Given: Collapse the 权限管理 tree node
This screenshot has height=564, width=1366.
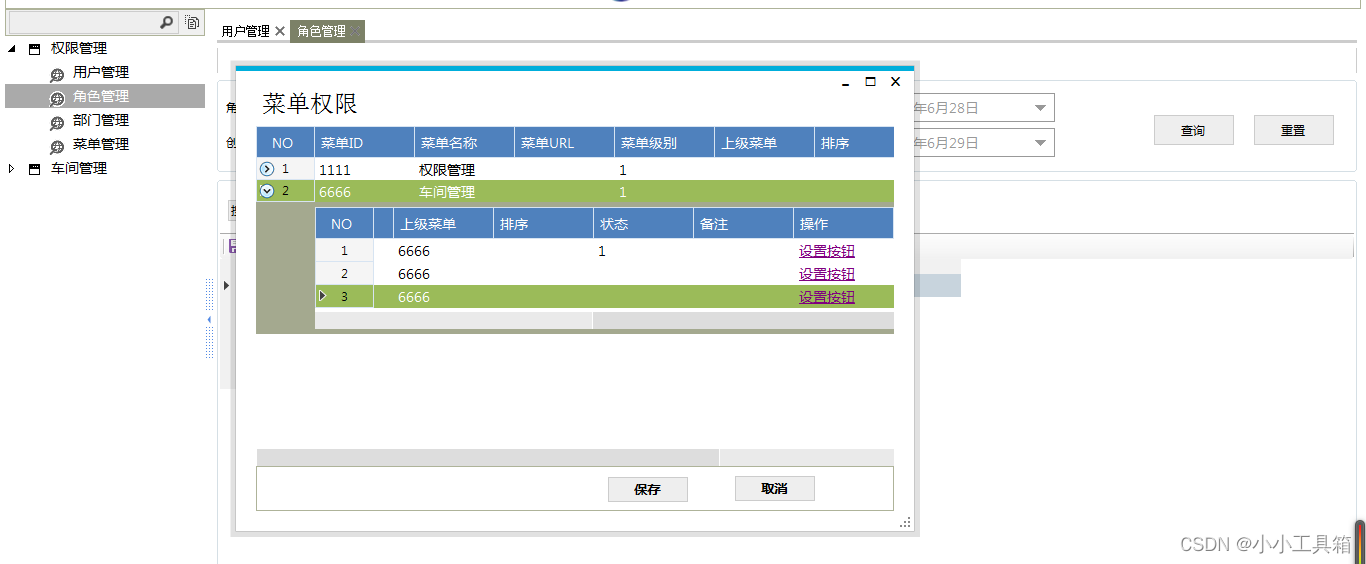Looking at the screenshot, I should coord(12,48).
